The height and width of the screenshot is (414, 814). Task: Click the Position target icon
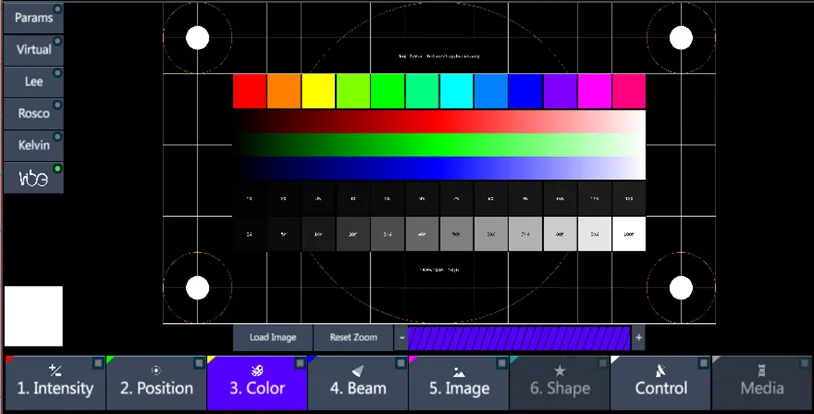156,370
